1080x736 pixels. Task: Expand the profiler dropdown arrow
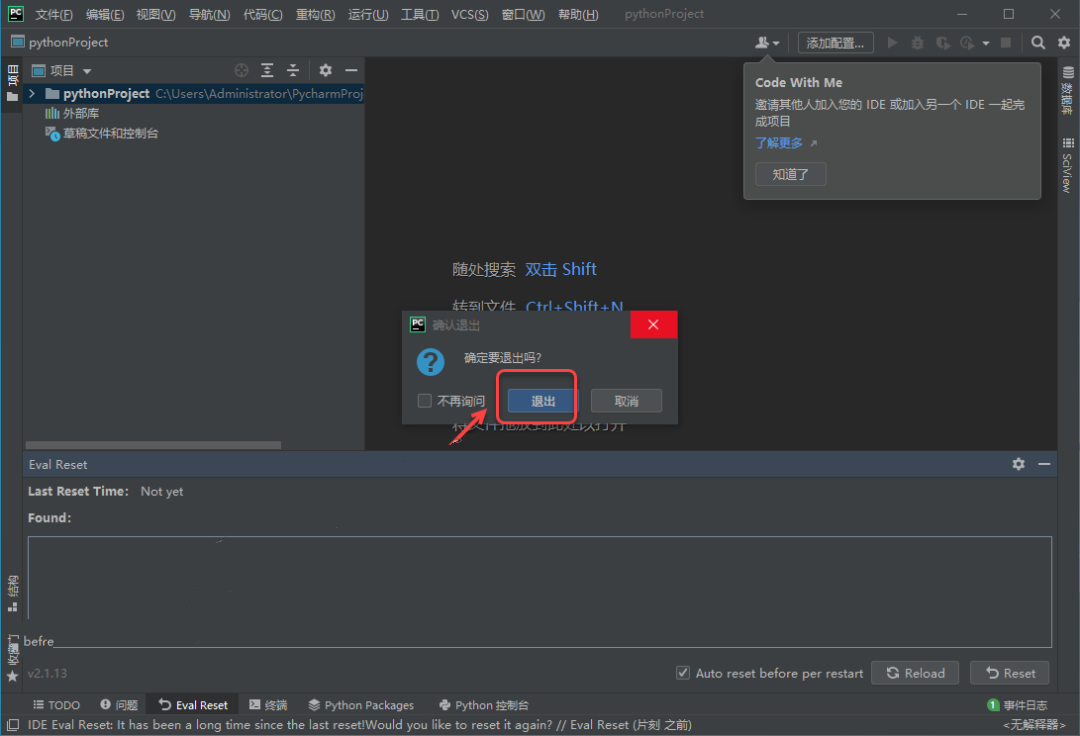click(986, 43)
